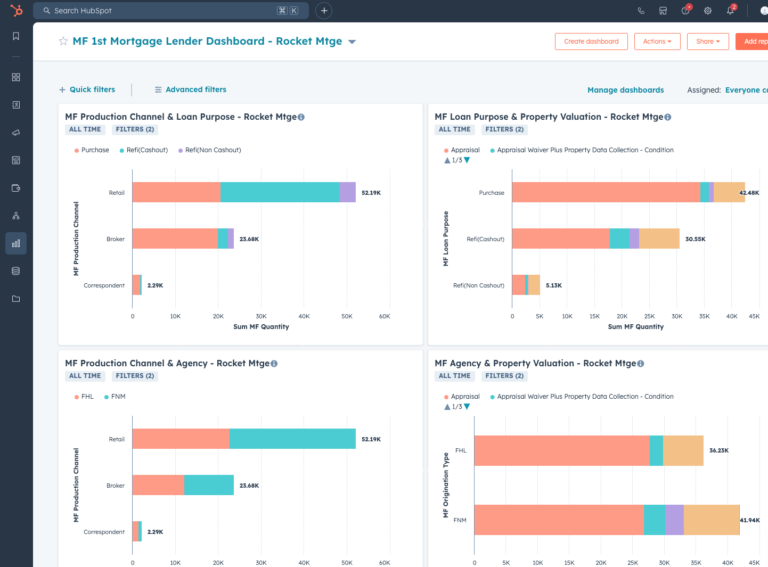Click the teal Refi(Cashout) segment of Retail bar
Image resolution: width=768 pixels, height=567 pixels.
point(280,192)
